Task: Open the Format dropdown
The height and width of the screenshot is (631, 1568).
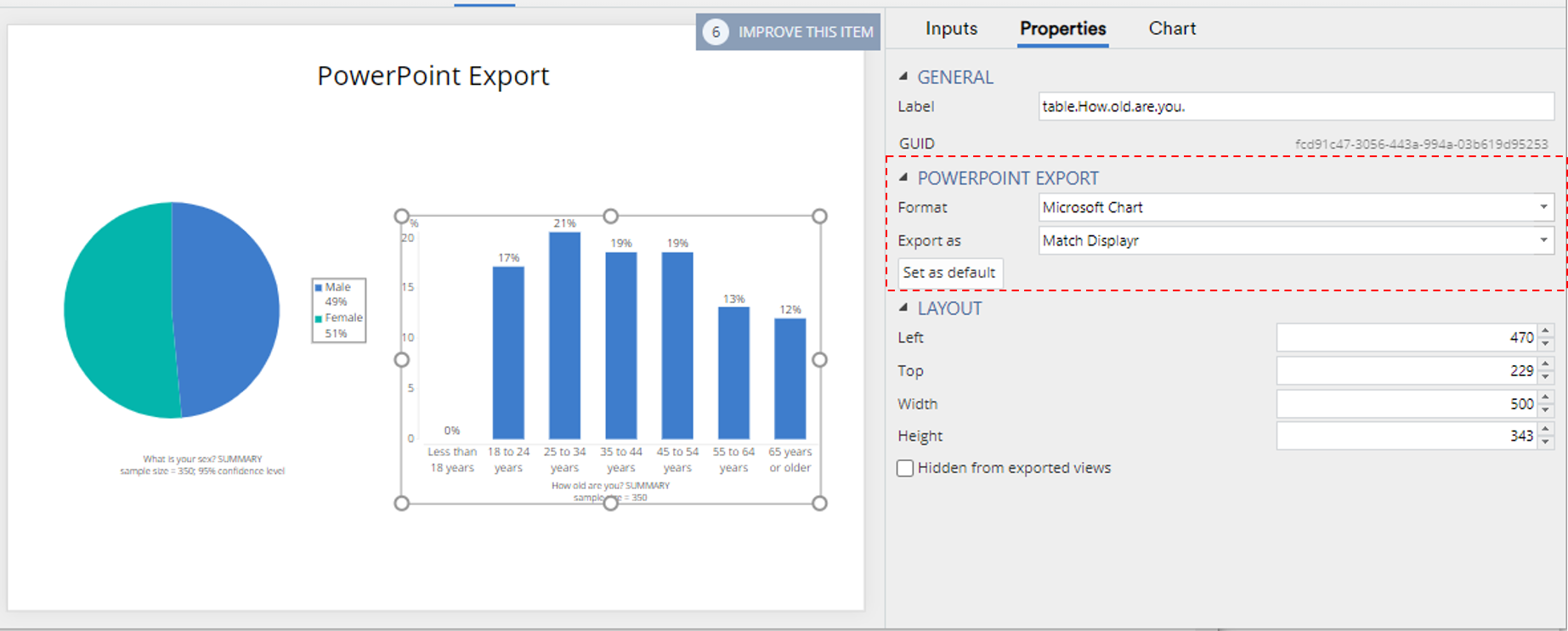Action: tap(1296, 207)
